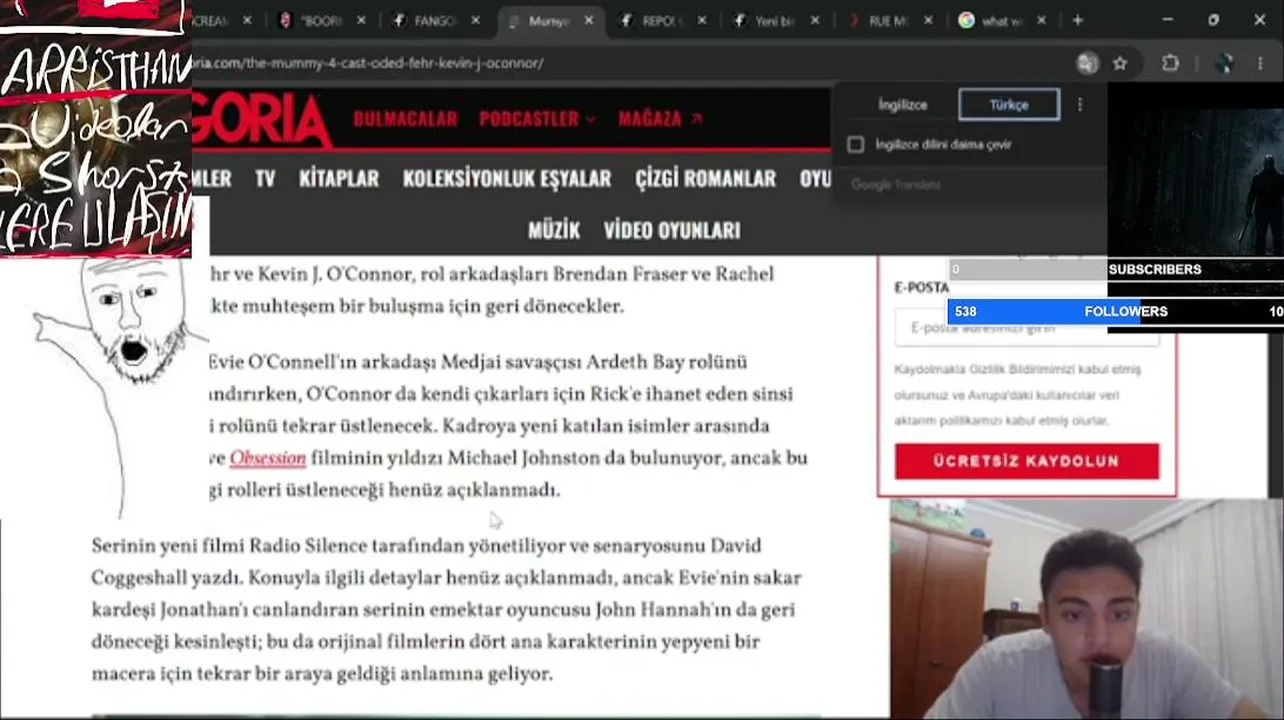Go to the MÜZİK section
This screenshot has height=720, width=1284.
[x=554, y=230]
